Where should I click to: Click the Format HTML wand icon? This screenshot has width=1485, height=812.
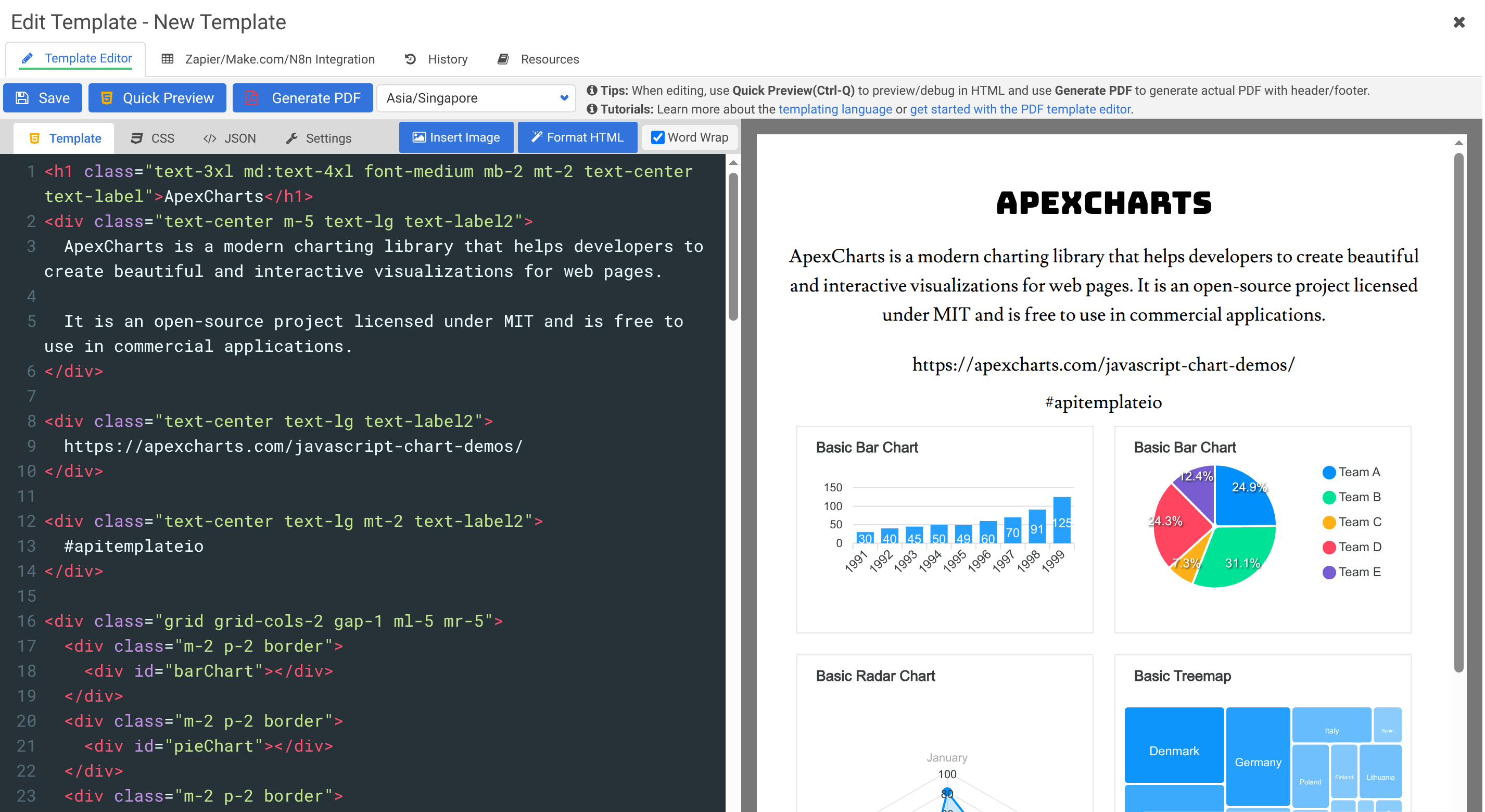(x=536, y=137)
